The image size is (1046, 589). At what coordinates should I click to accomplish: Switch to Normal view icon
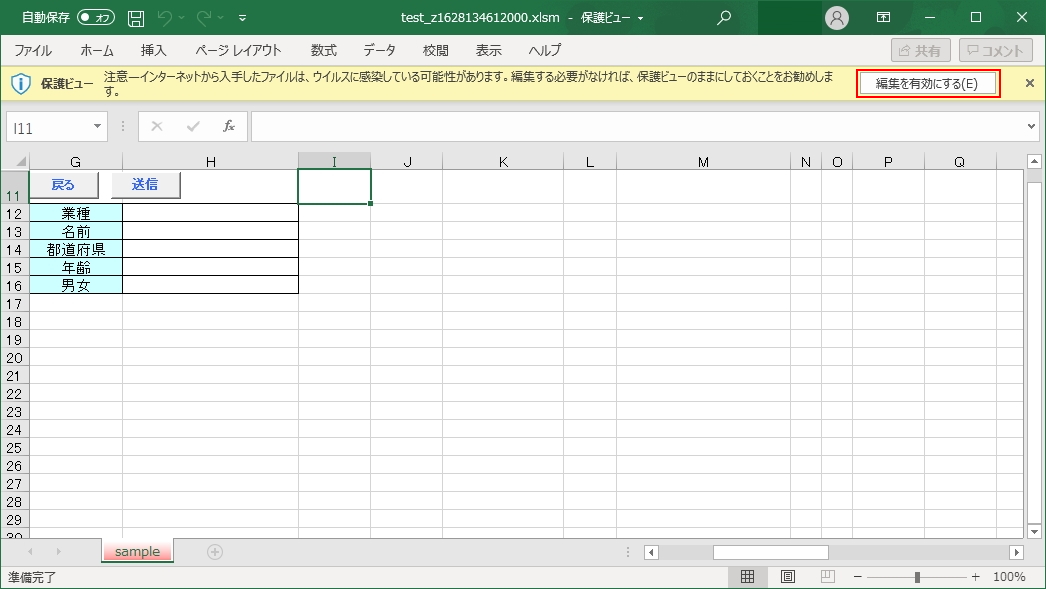click(748, 576)
